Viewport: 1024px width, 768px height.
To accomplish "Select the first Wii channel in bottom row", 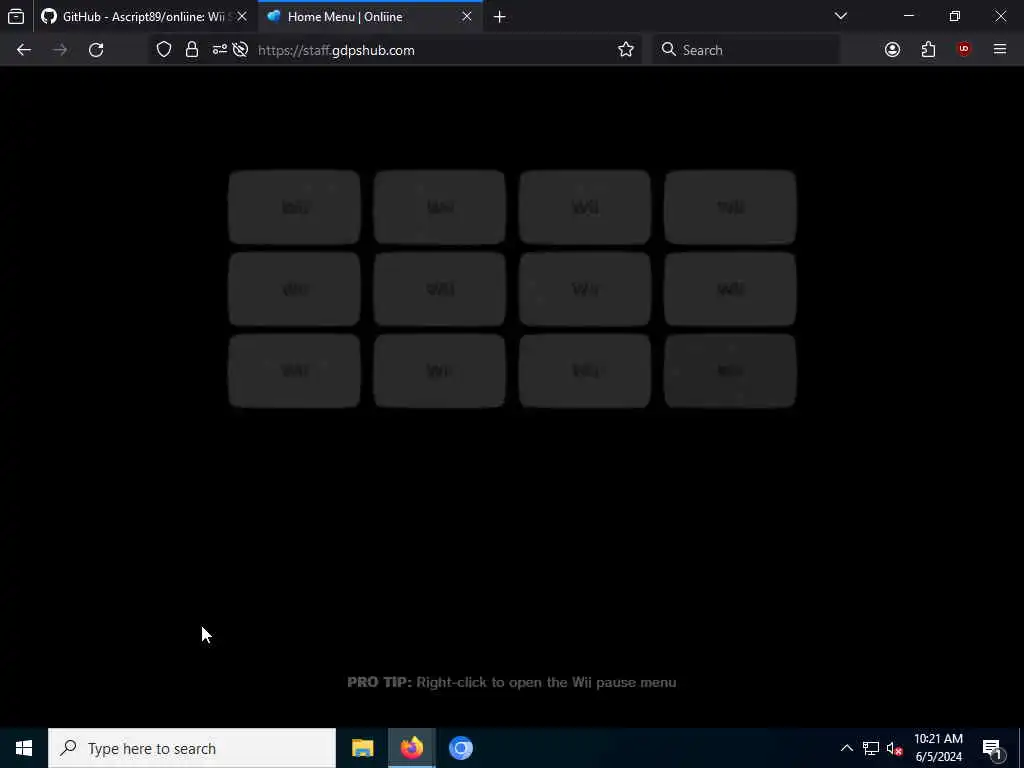I will 294,371.
